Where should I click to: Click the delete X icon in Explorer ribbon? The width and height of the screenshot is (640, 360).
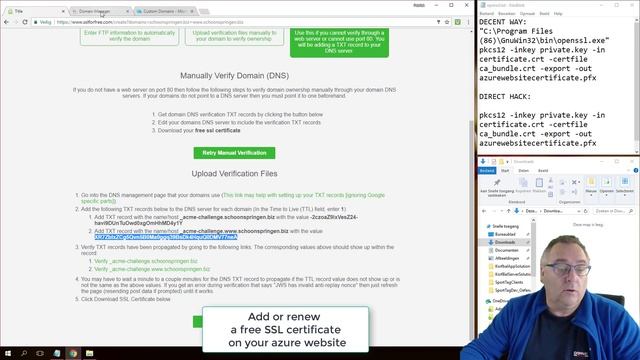click(574, 182)
